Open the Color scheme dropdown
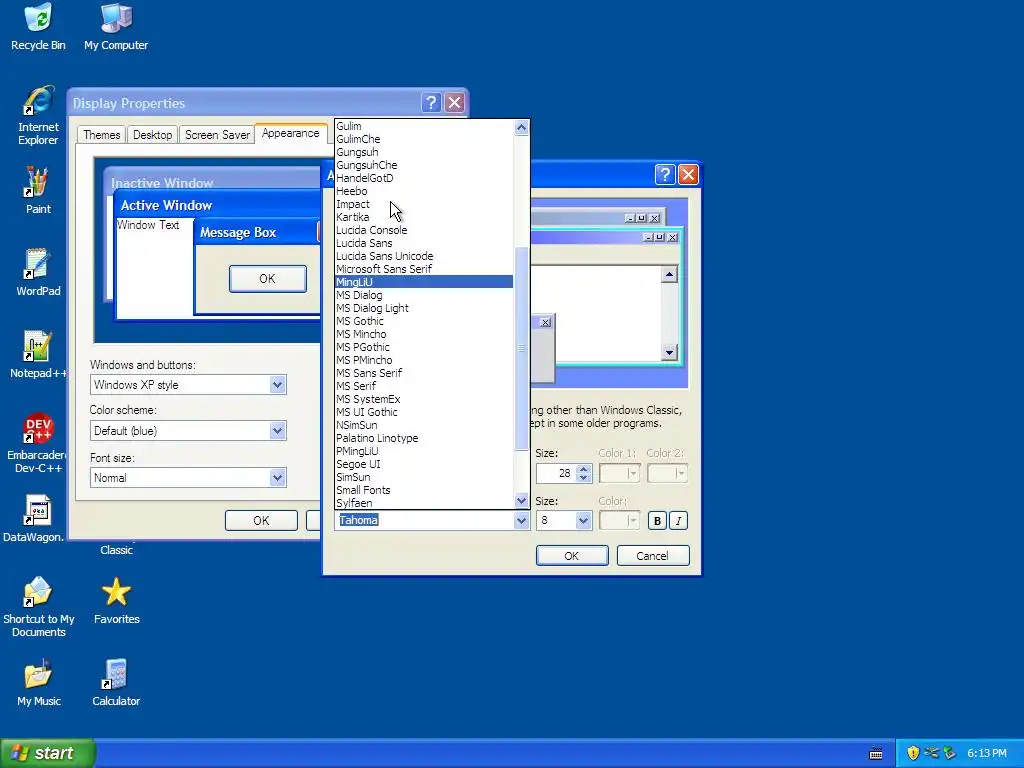 tap(188, 430)
